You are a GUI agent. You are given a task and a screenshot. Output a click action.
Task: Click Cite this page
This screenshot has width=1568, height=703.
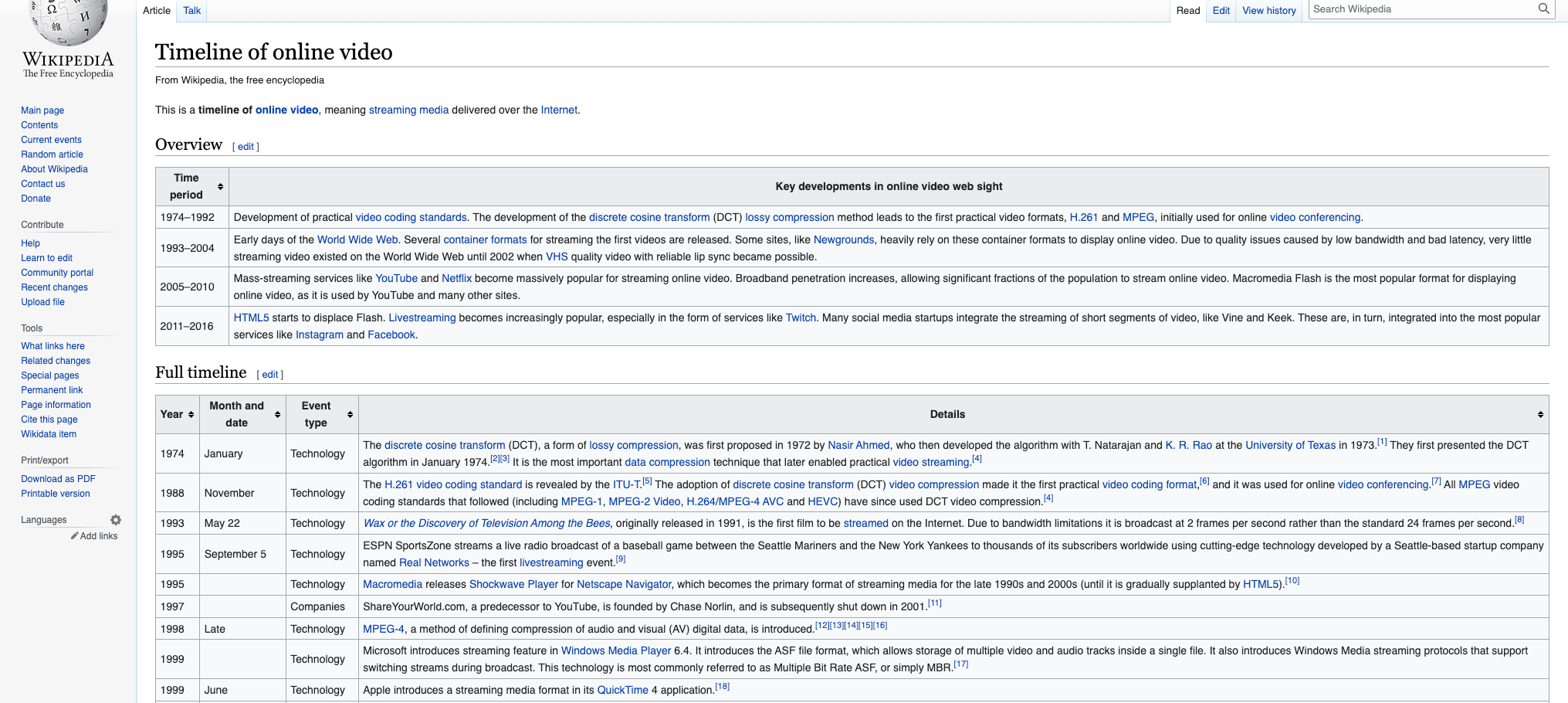[x=49, y=419]
